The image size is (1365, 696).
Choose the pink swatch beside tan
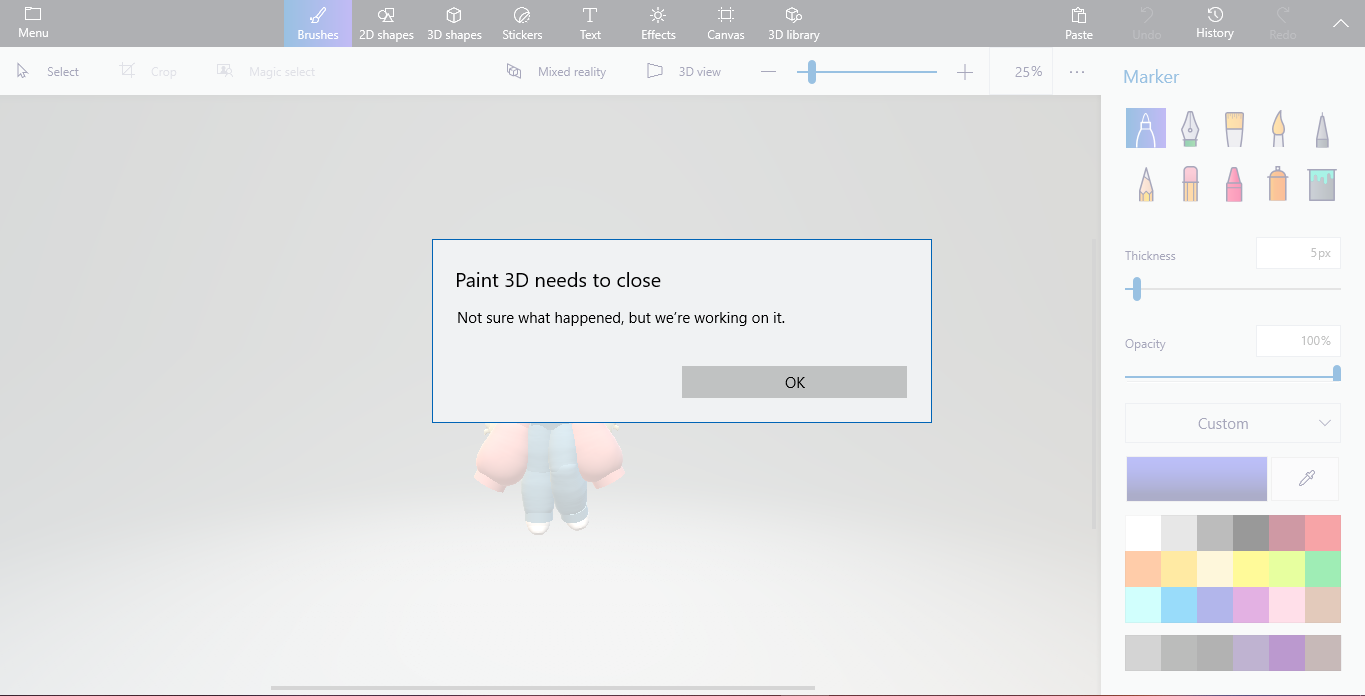1287,605
